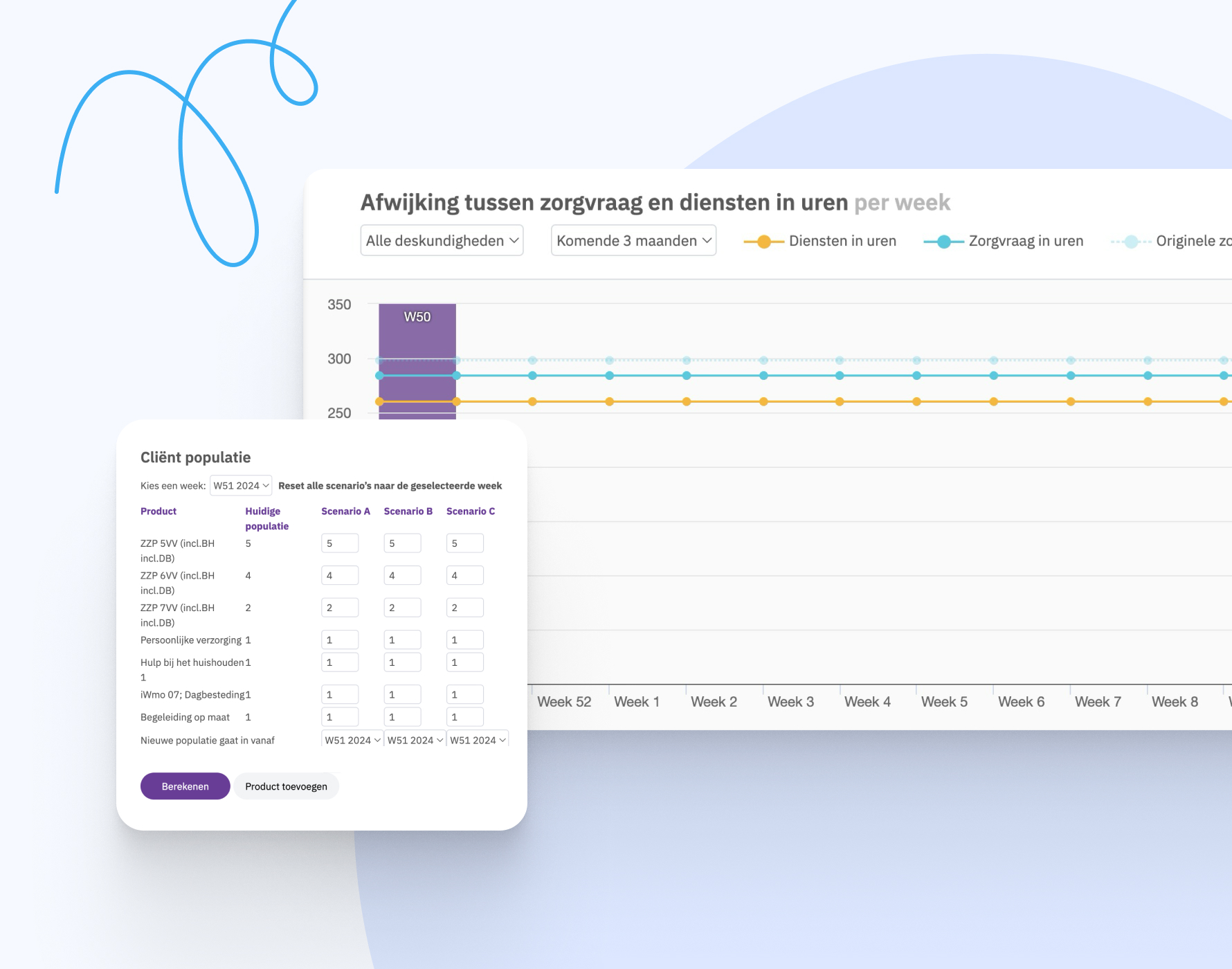Viewport: 1232px width, 969px height.
Task: Open Scenario C start week dropdown
Action: pos(478,740)
